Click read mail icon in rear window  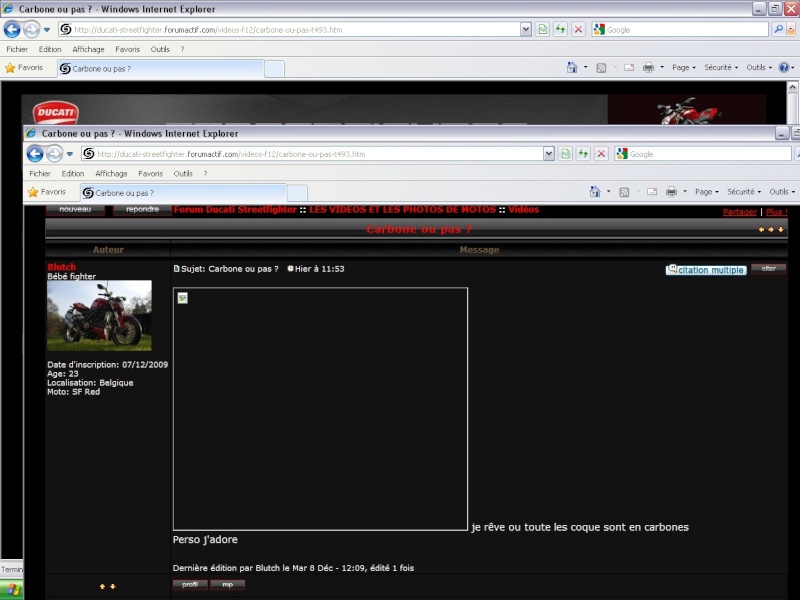click(x=629, y=67)
